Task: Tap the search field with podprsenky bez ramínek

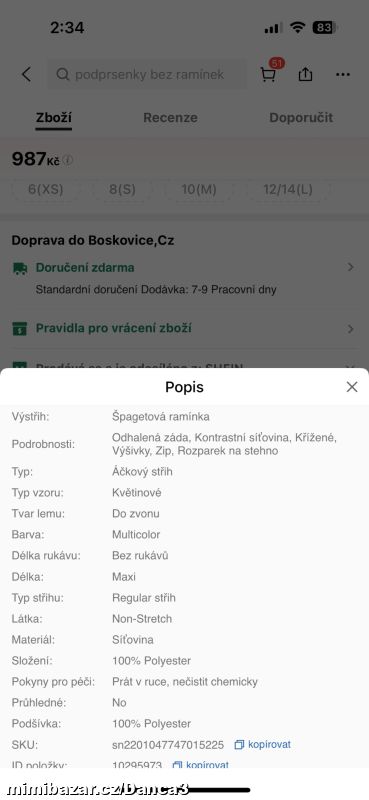Action: 147,74
